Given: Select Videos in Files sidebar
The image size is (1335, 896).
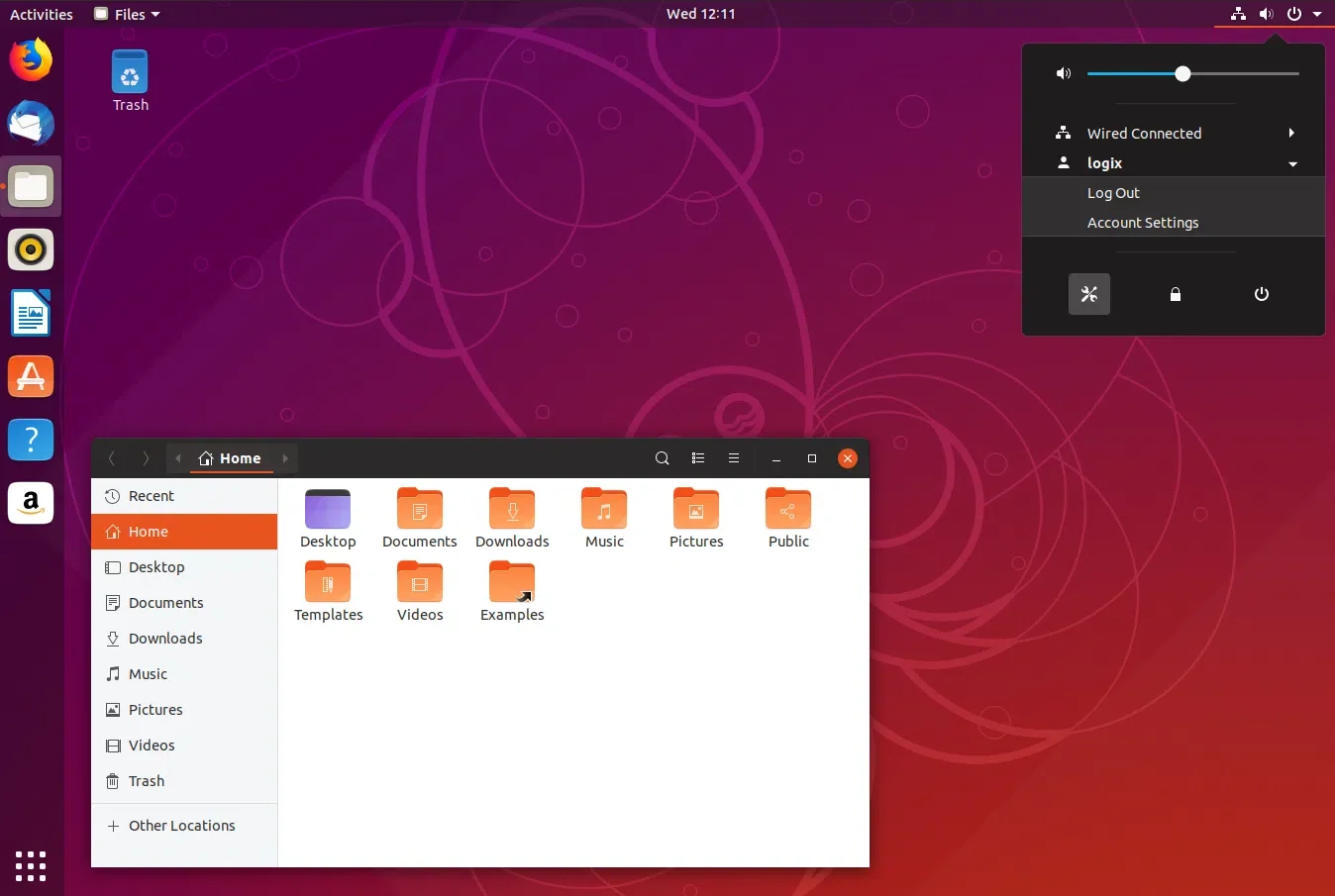Looking at the screenshot, I should (x=184, y=746).
